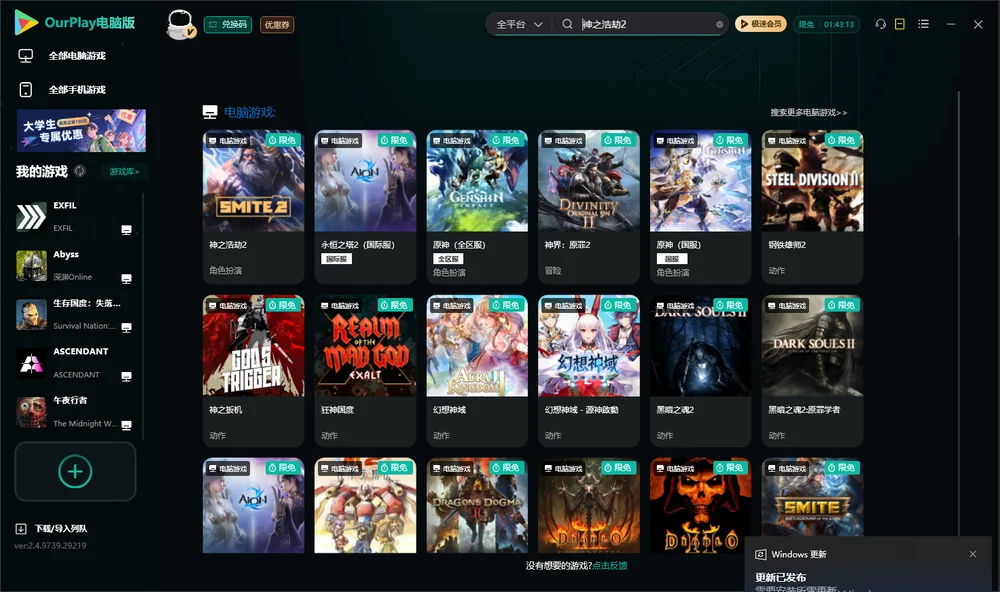Image resolution: width=1000 pixels, height=592 pixels.
Task: Launch ASCENDANT from my games list
Action: (x=75, y=363)
